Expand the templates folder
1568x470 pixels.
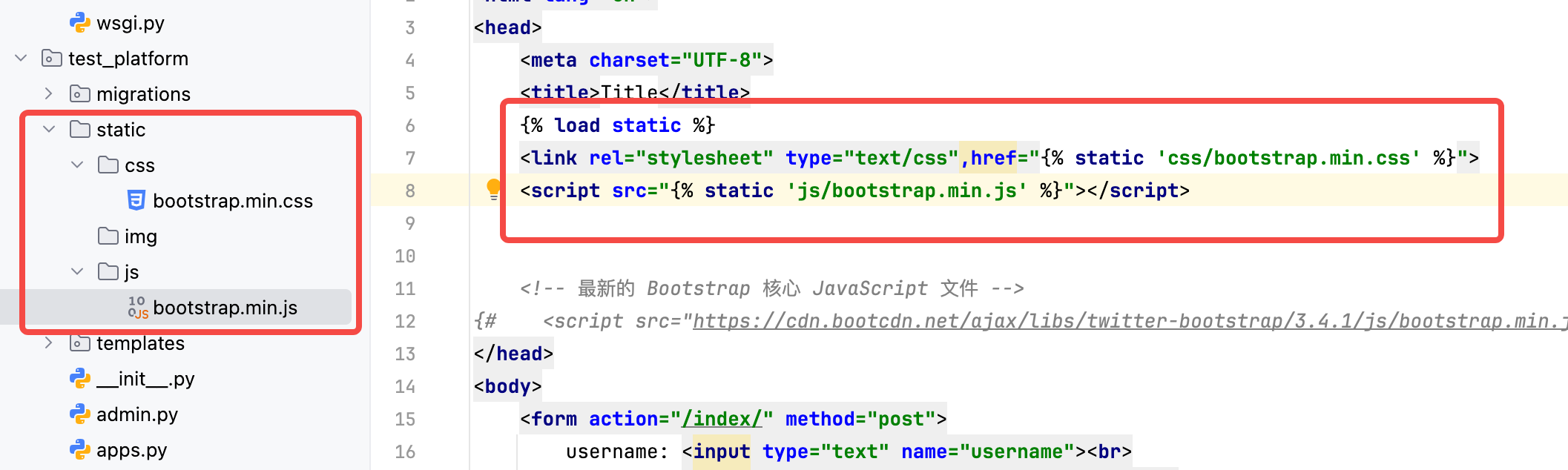pos(49,342)
